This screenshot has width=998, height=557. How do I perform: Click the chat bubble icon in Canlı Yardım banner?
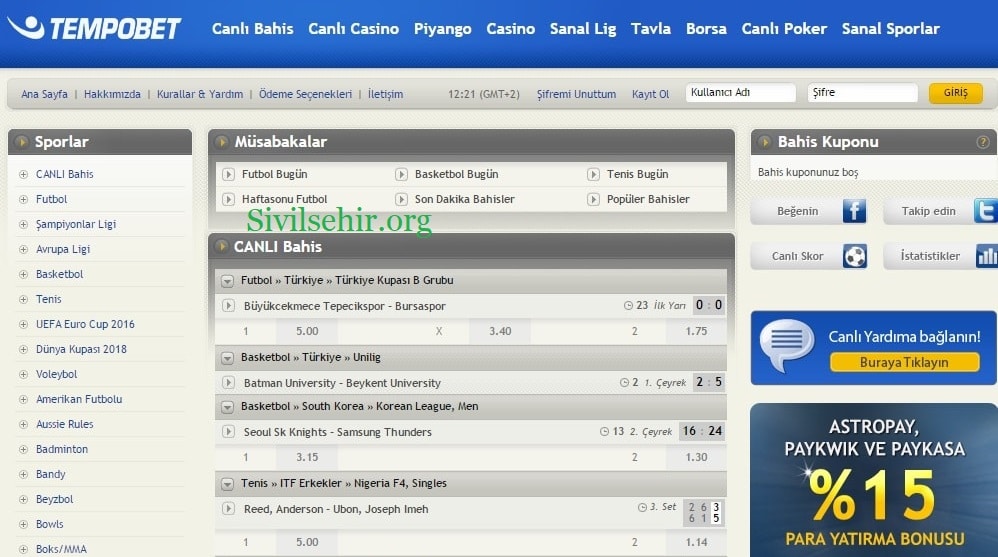[x=787, y=345]
